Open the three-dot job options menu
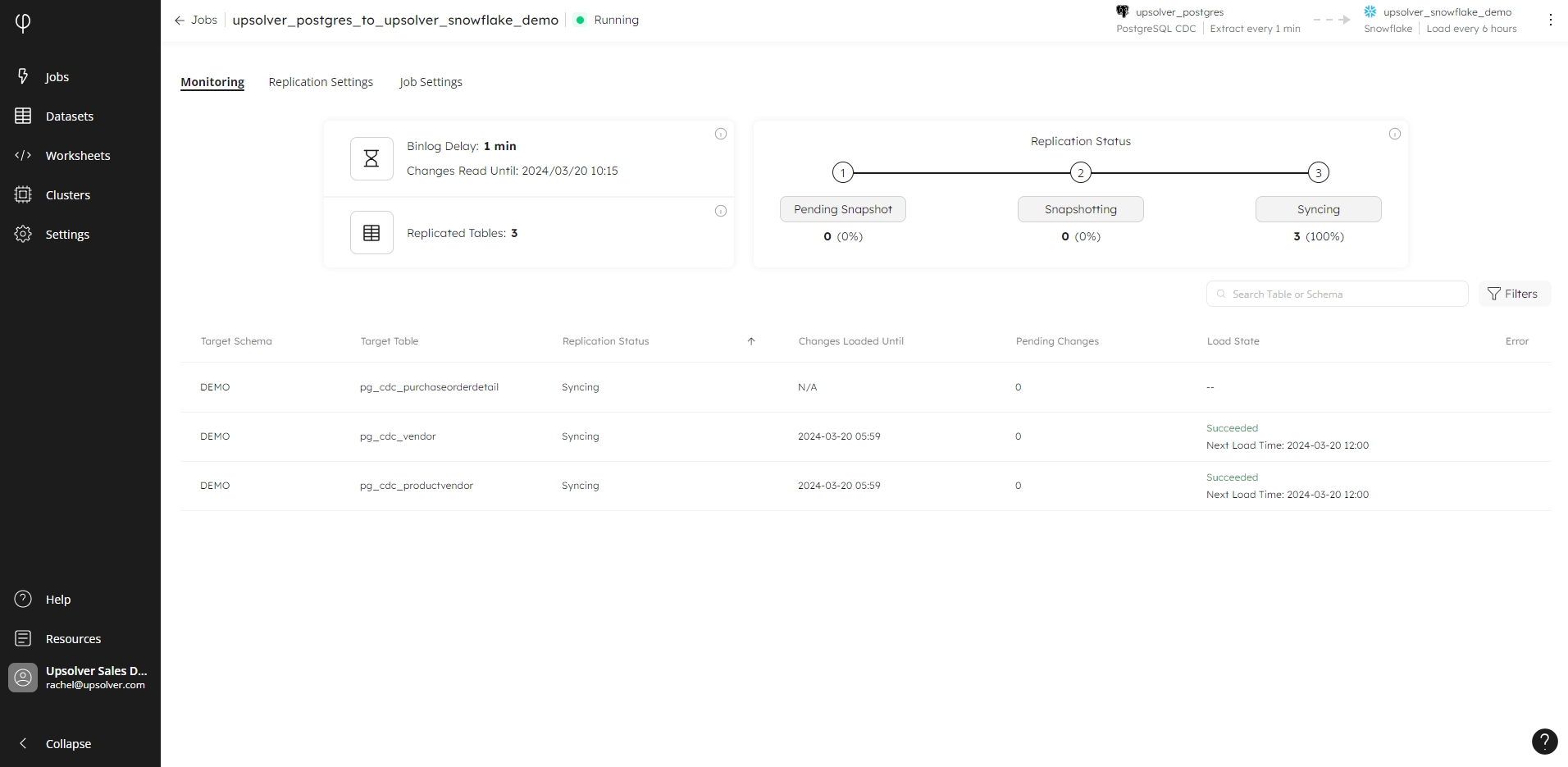The width and height of the screenshot is (1568, 767). click(x=1550, y=21)
